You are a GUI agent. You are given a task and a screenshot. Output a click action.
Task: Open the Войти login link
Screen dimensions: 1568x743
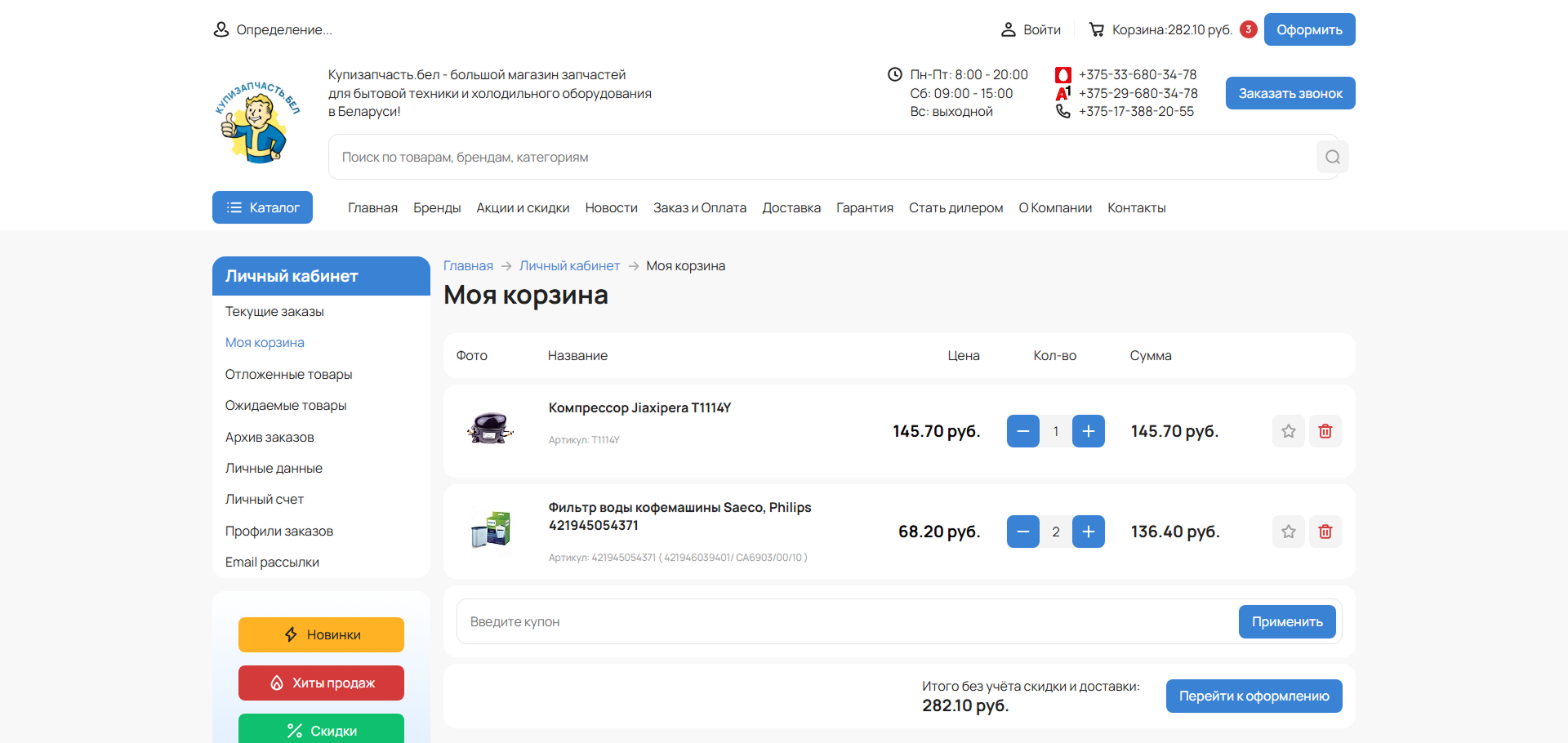click(x=1031, y=29)
